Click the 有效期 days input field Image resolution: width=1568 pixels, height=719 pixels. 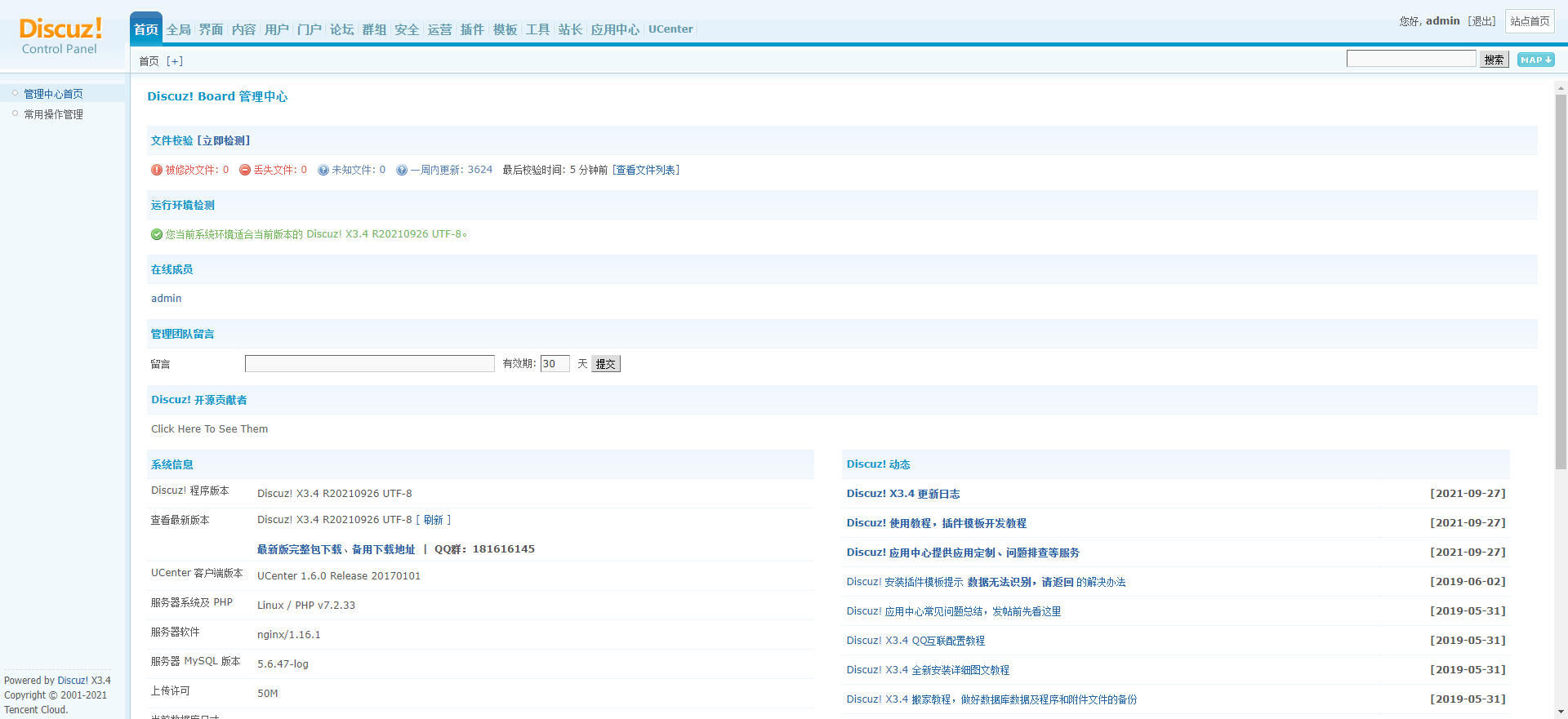click(555, 363)
